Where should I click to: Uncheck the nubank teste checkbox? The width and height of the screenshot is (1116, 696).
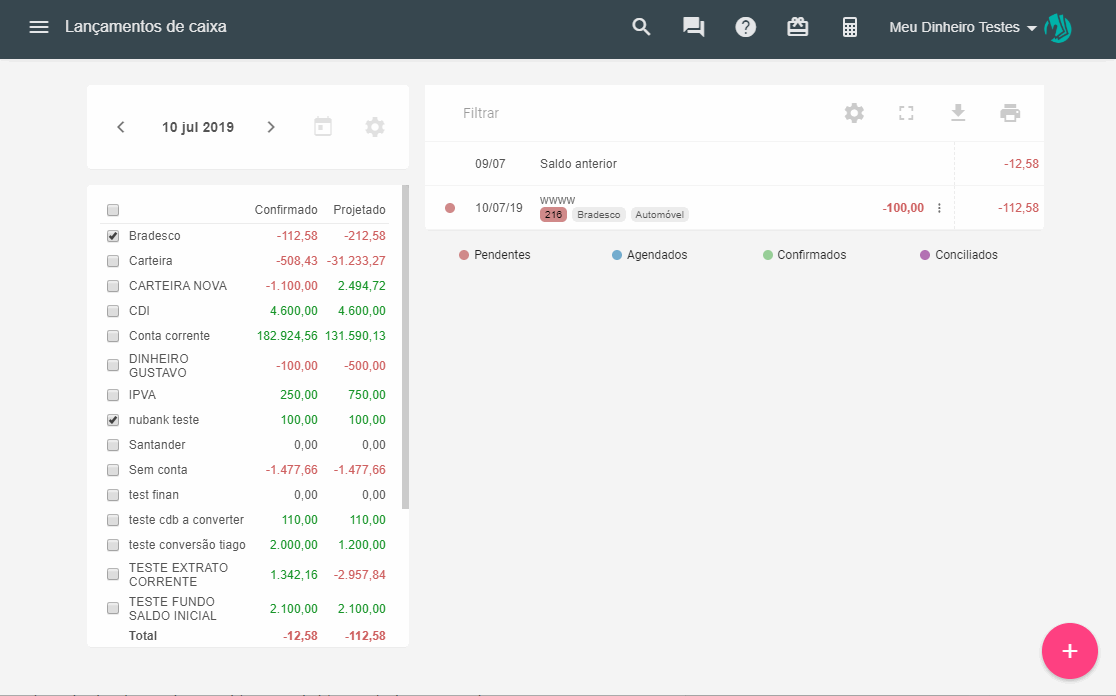(x=113, y=420)
